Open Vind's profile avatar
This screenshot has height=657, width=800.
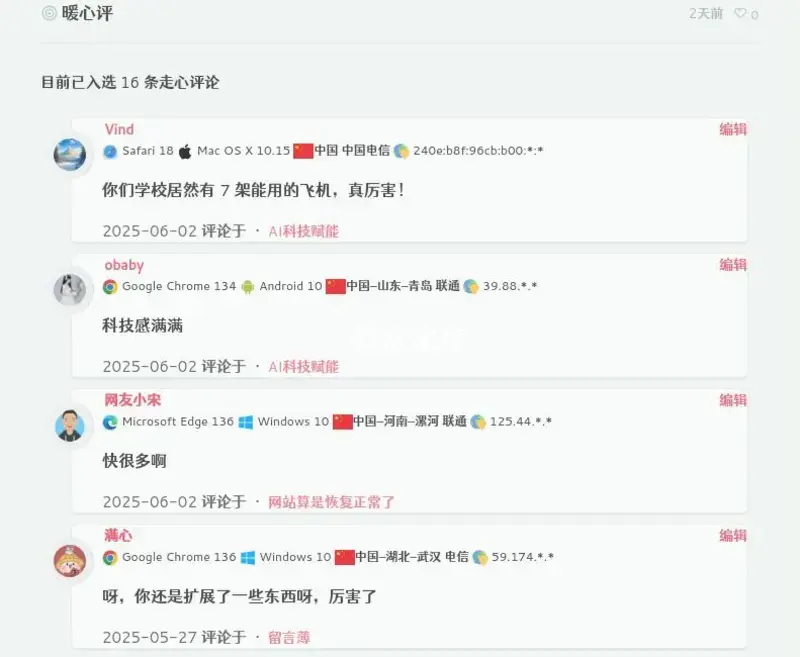click(x=70, y=154)
